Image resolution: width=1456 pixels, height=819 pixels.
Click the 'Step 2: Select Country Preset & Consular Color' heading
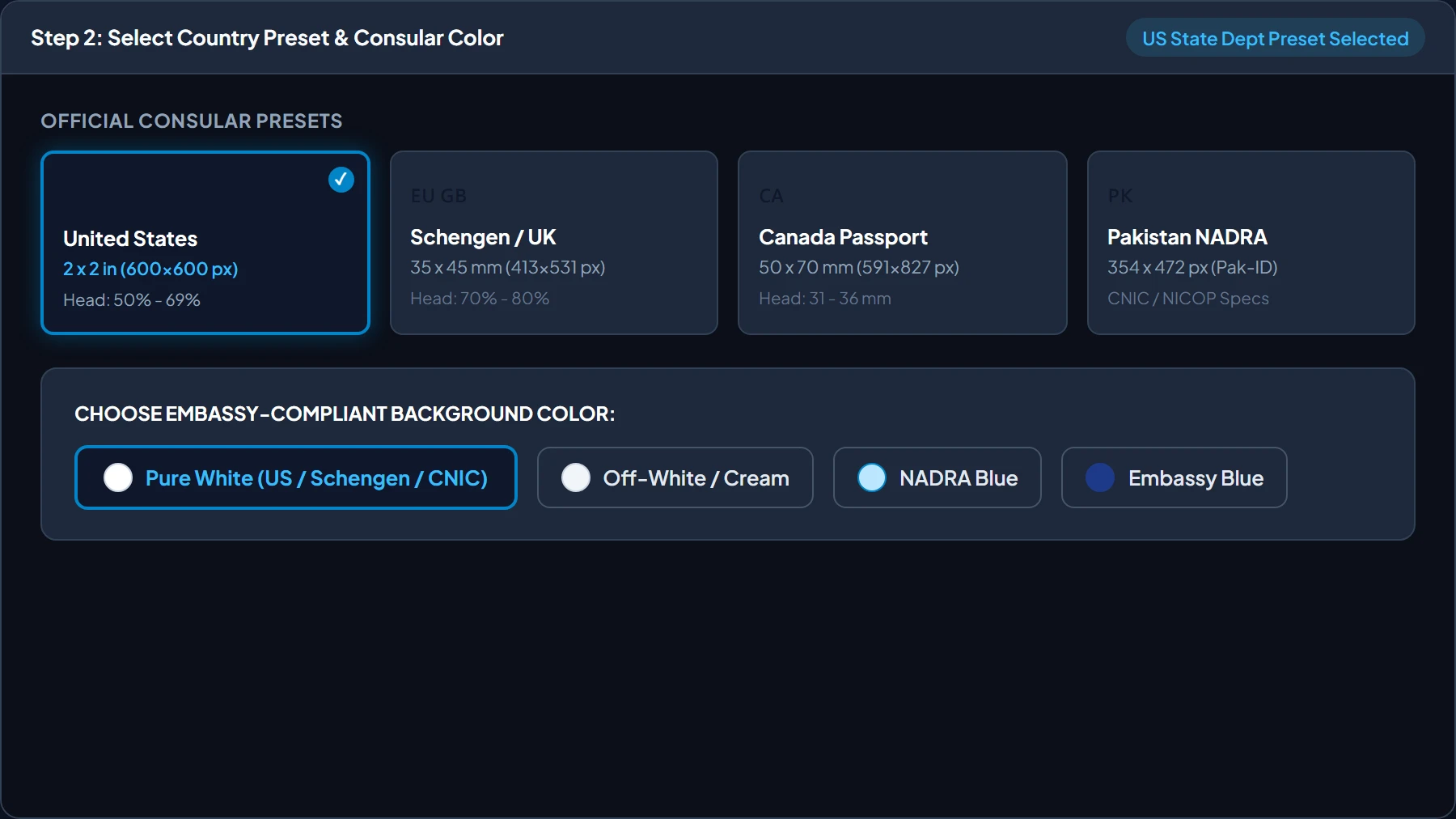pos(267,38)
